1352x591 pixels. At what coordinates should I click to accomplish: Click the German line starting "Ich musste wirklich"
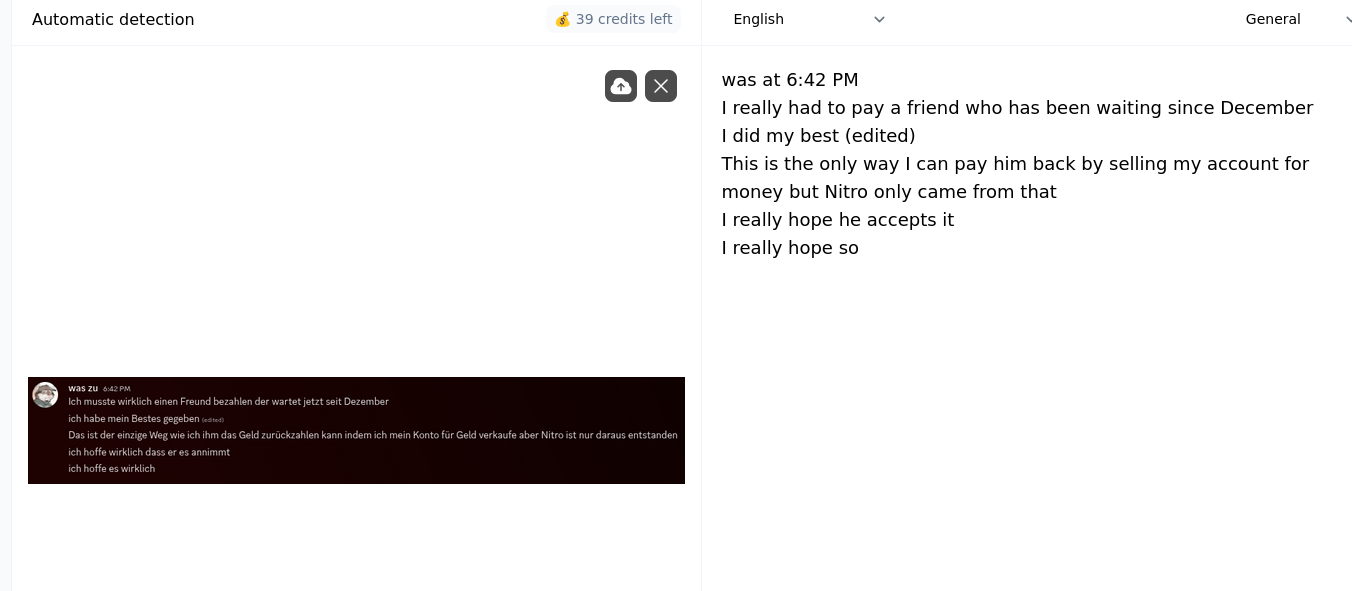pyautogui.click(x=228, y=401)
